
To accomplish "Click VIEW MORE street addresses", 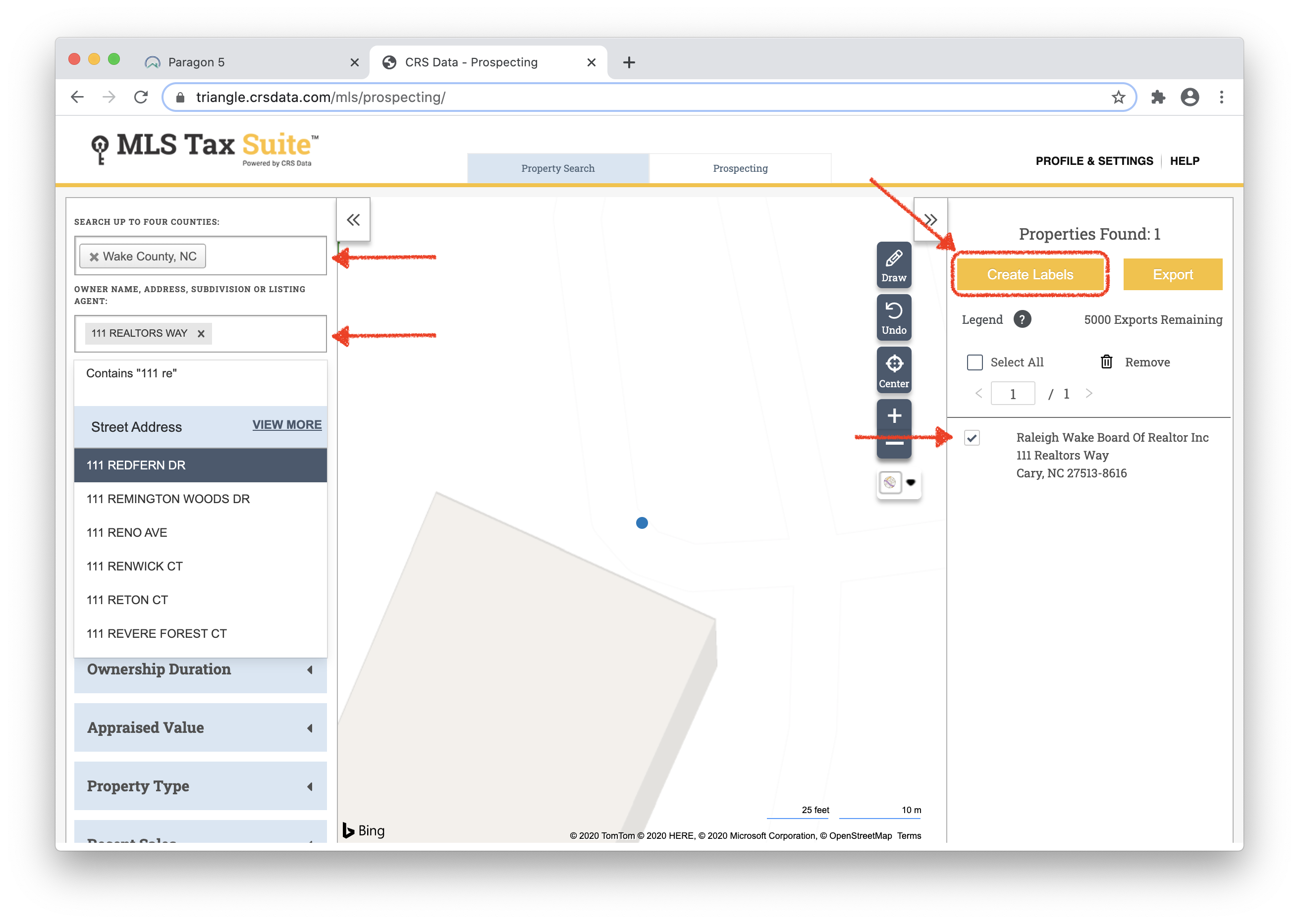I will point(287,425).
